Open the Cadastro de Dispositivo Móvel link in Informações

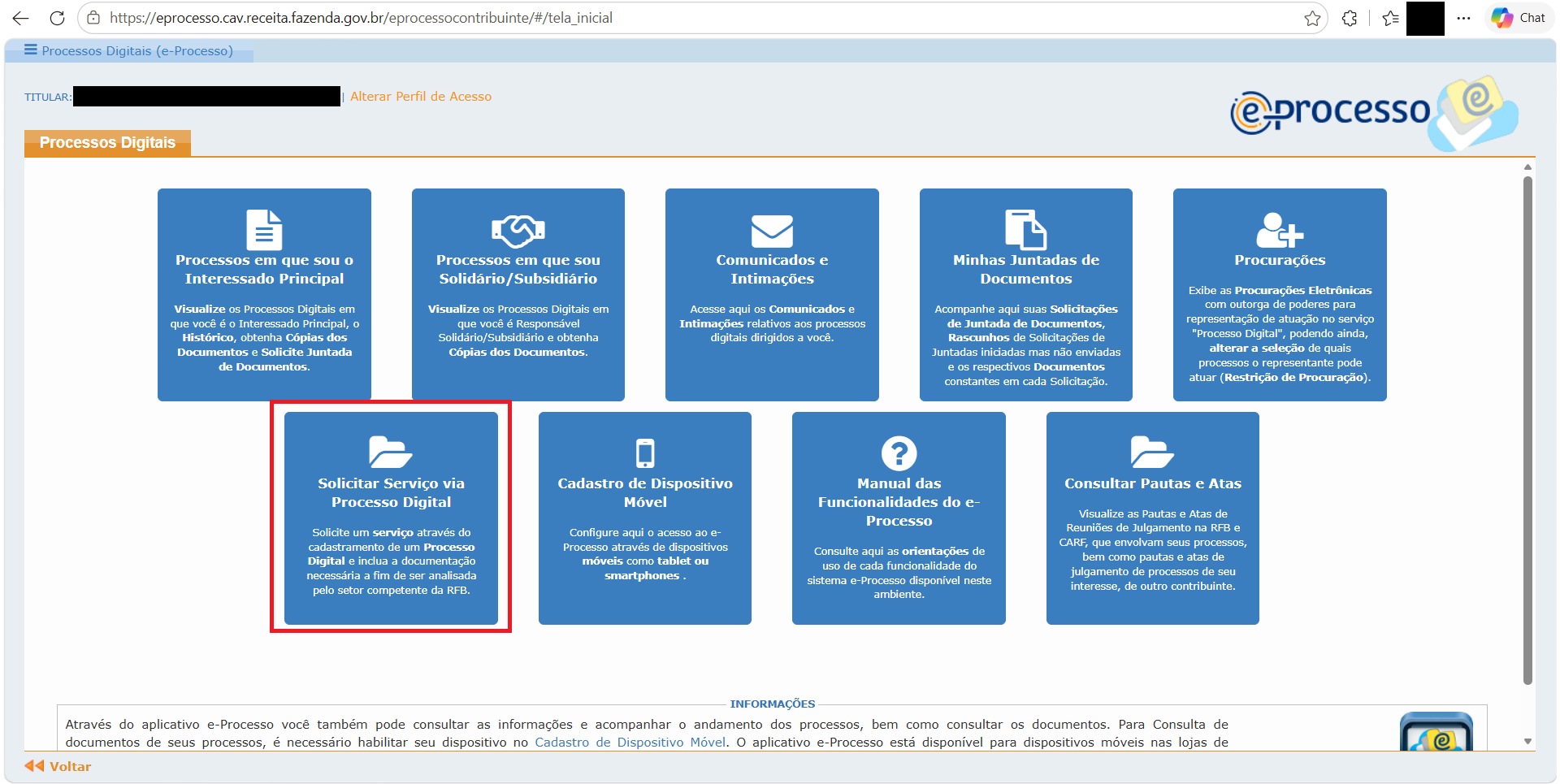click(630, 743)
